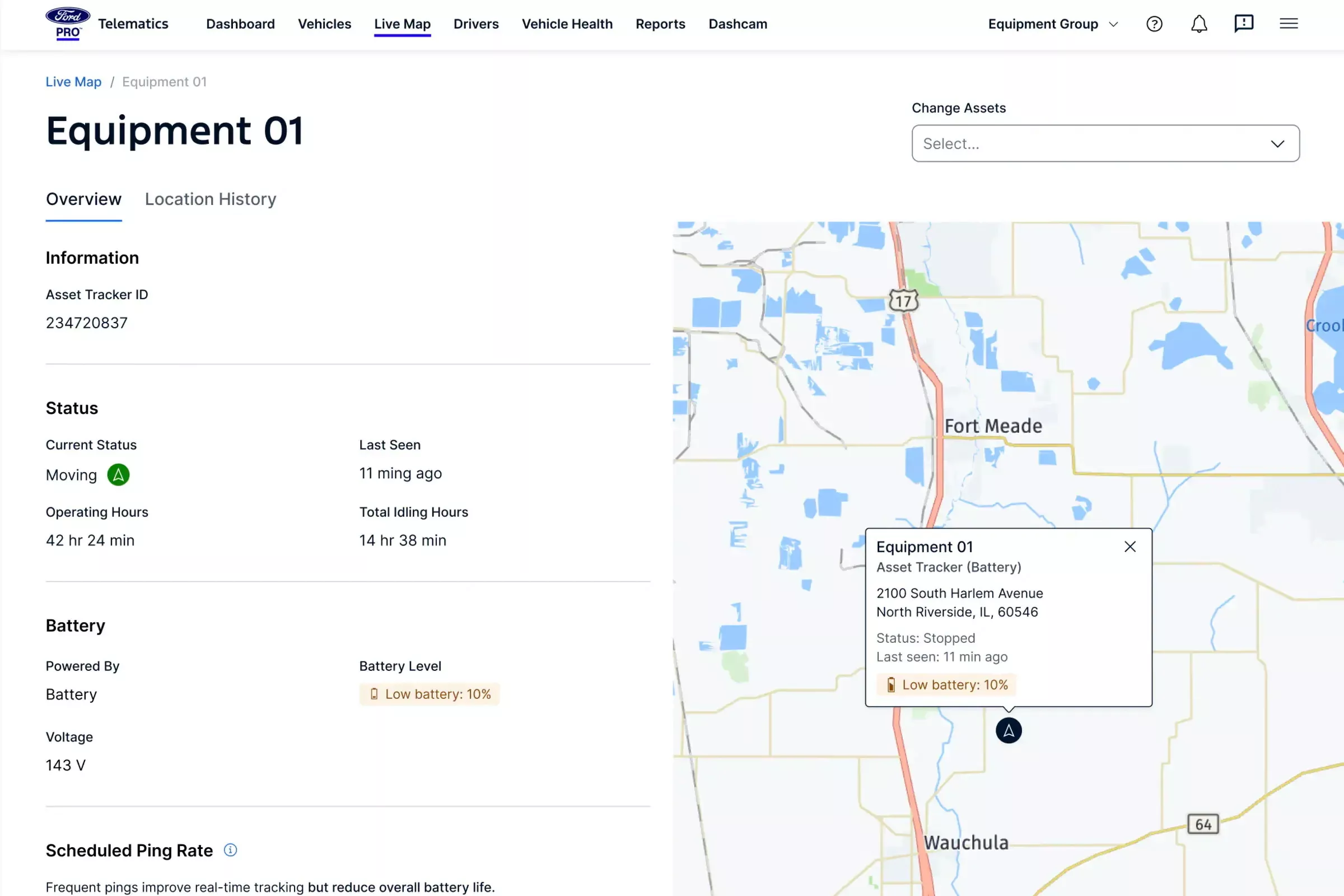Close the Equipment 01 map popup

click(x=1130, y=547)
